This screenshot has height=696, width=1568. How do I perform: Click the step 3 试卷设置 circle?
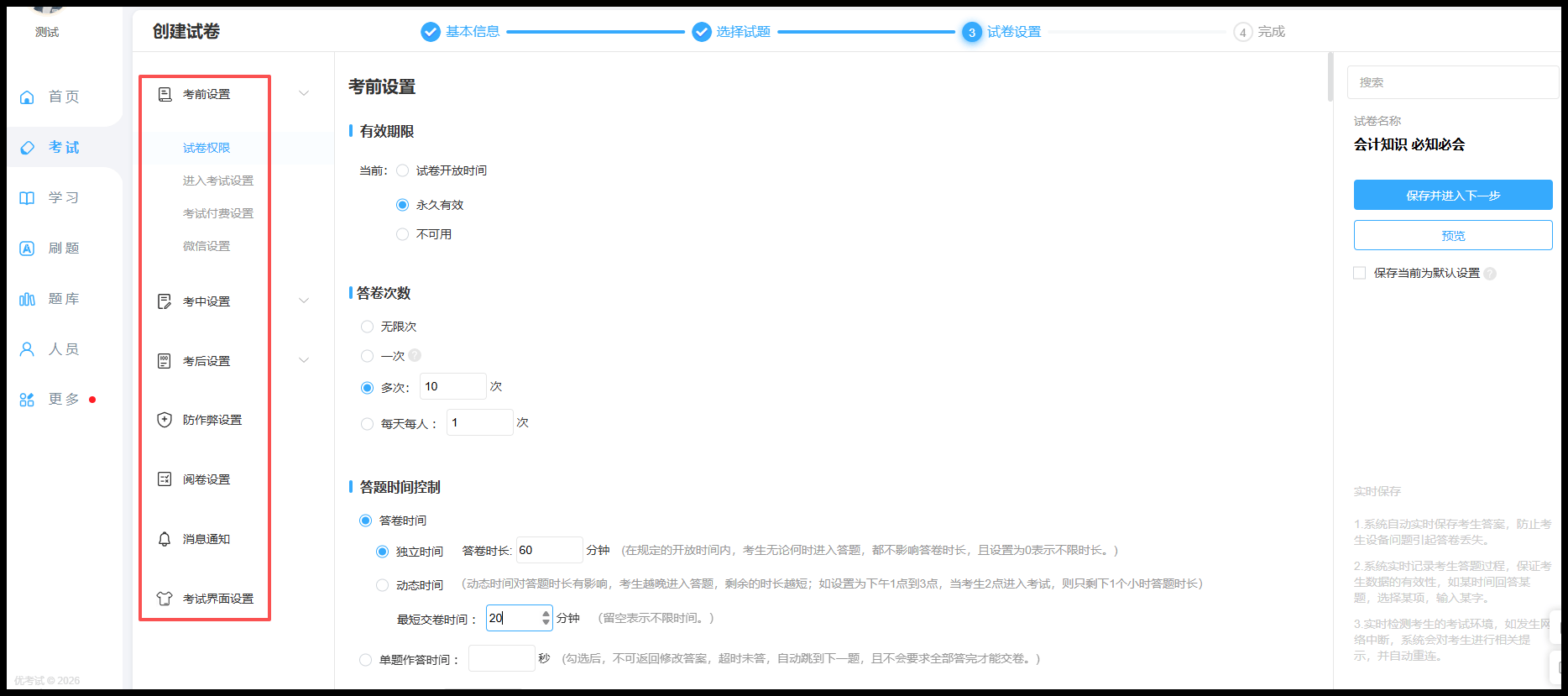pyautogui.click(x=972, y=32)
